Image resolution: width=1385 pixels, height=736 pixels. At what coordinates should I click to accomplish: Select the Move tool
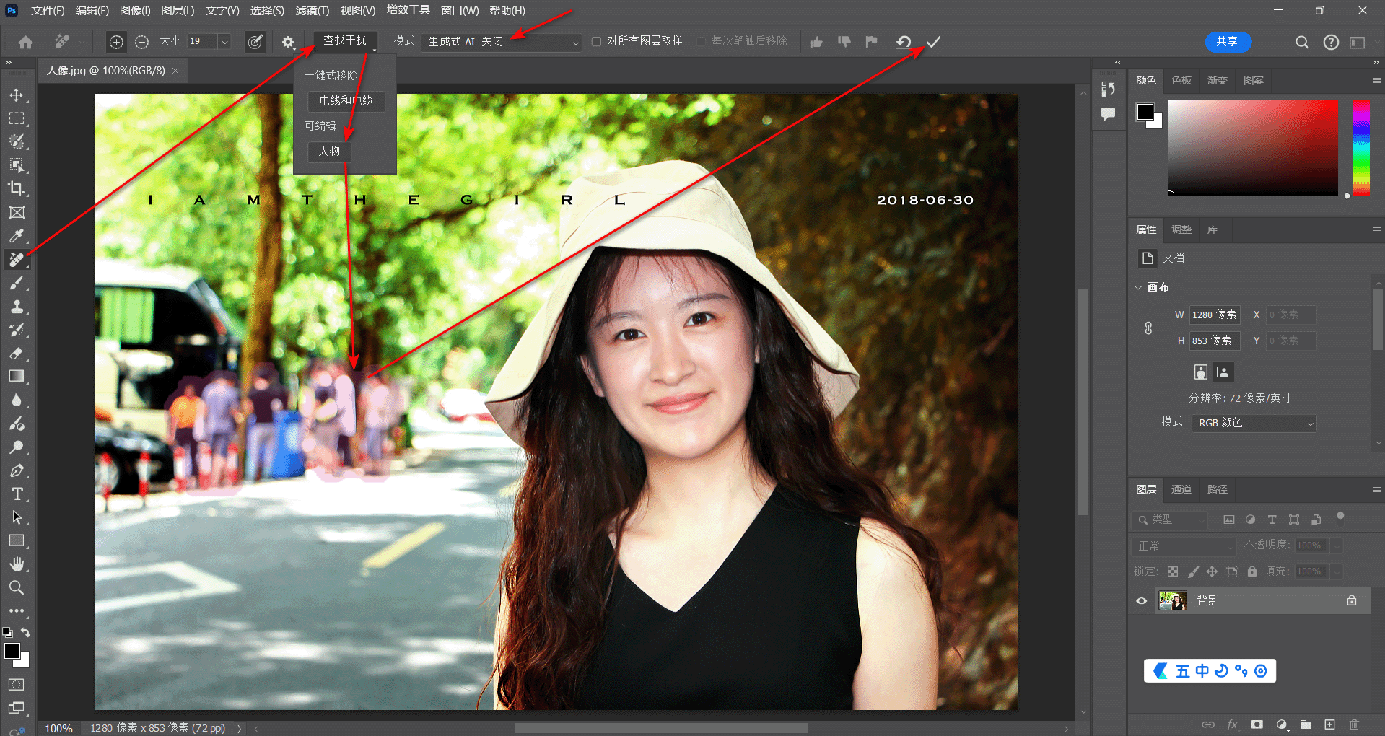coord(17,95)
